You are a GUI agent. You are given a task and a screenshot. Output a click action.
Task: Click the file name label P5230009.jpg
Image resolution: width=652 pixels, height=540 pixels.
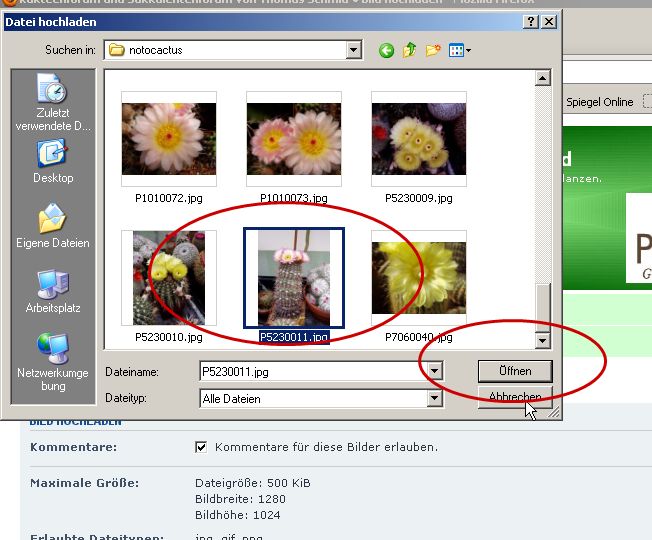pos(419,198)
